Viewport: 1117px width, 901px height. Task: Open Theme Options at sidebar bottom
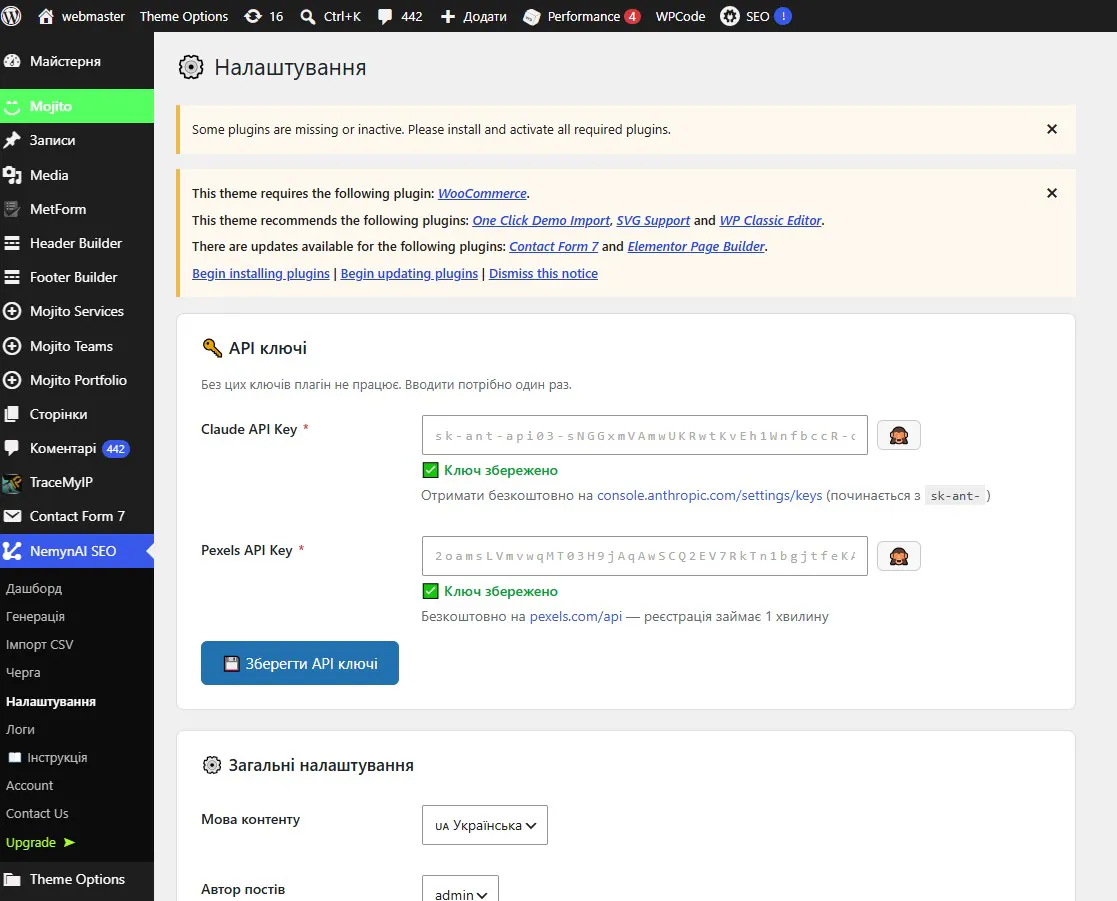pos(77,879)
